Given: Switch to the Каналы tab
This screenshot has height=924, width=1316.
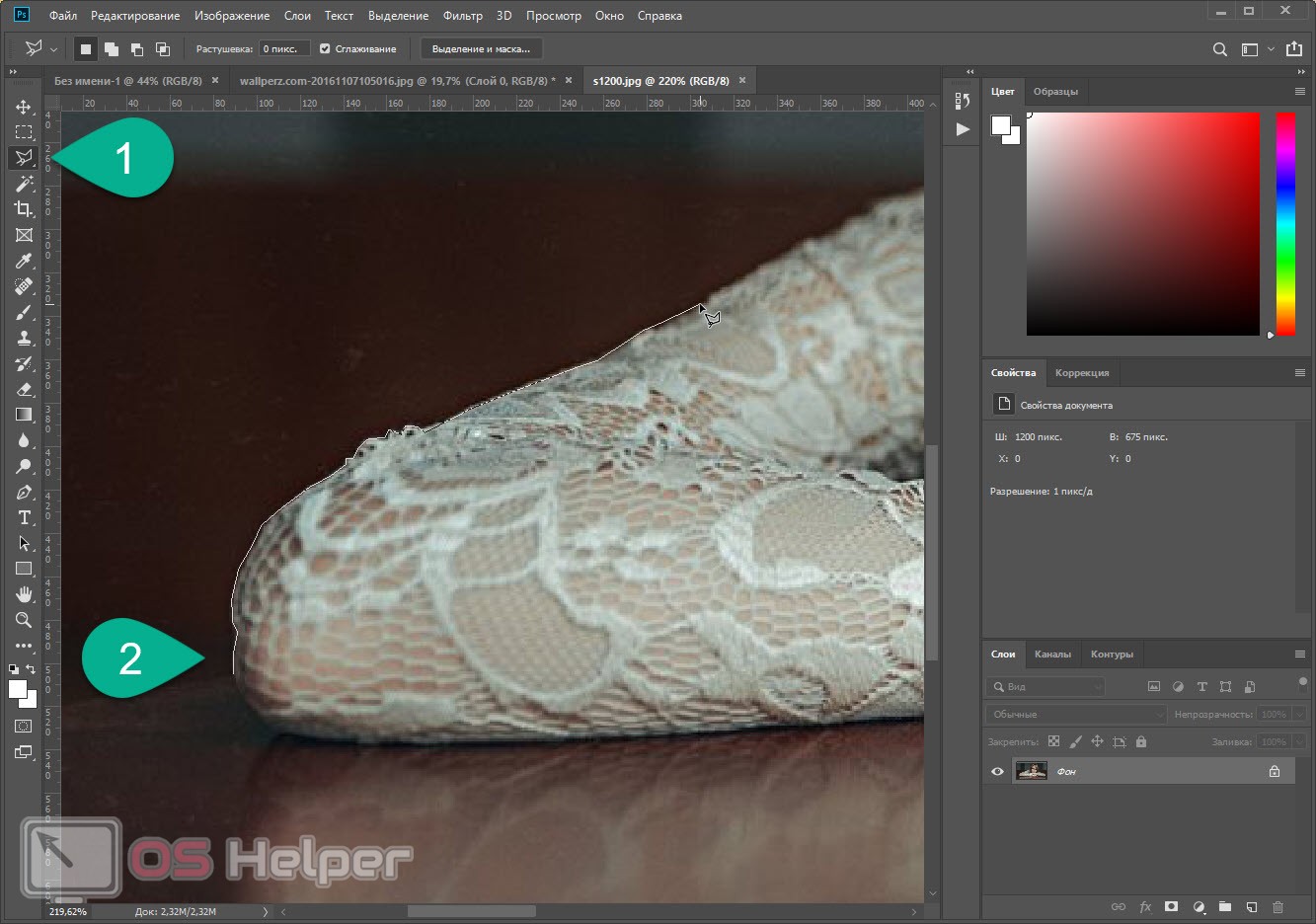Looking at the screenshot, I should coord(1052,654).
